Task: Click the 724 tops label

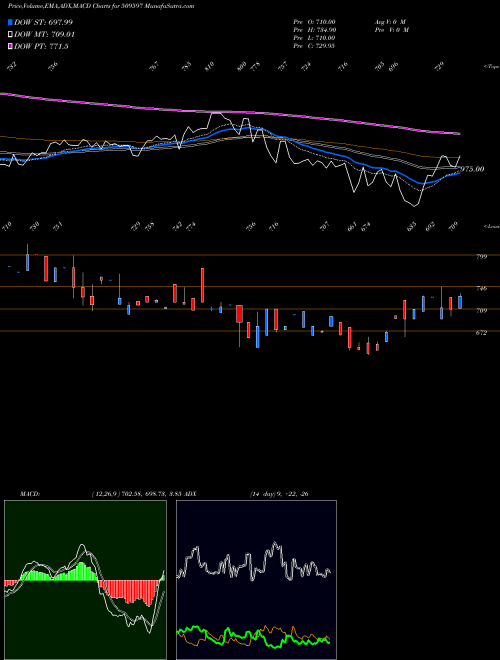Action: pos(306,66)
